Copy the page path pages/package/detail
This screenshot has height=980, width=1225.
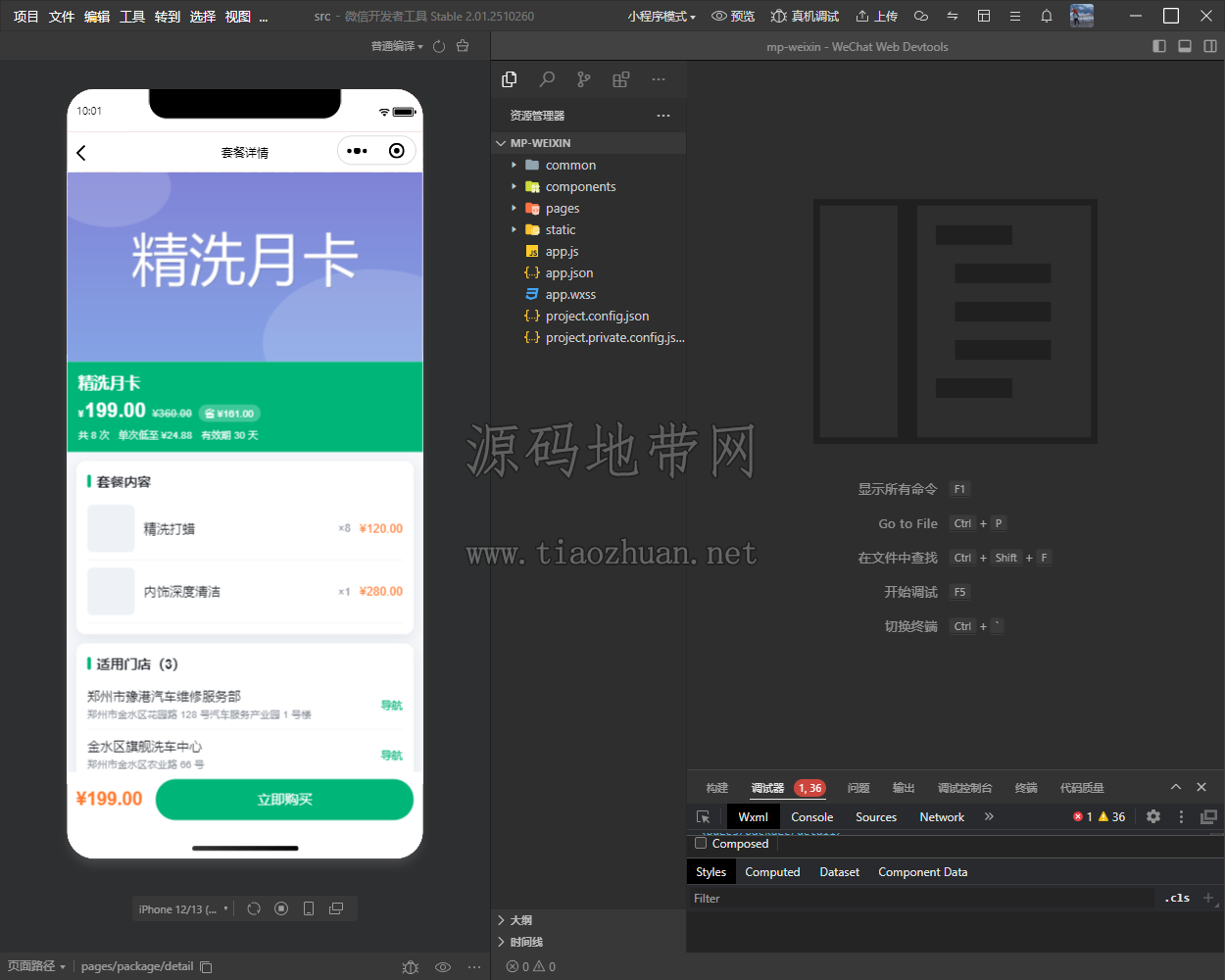click(x=206, y=966)
